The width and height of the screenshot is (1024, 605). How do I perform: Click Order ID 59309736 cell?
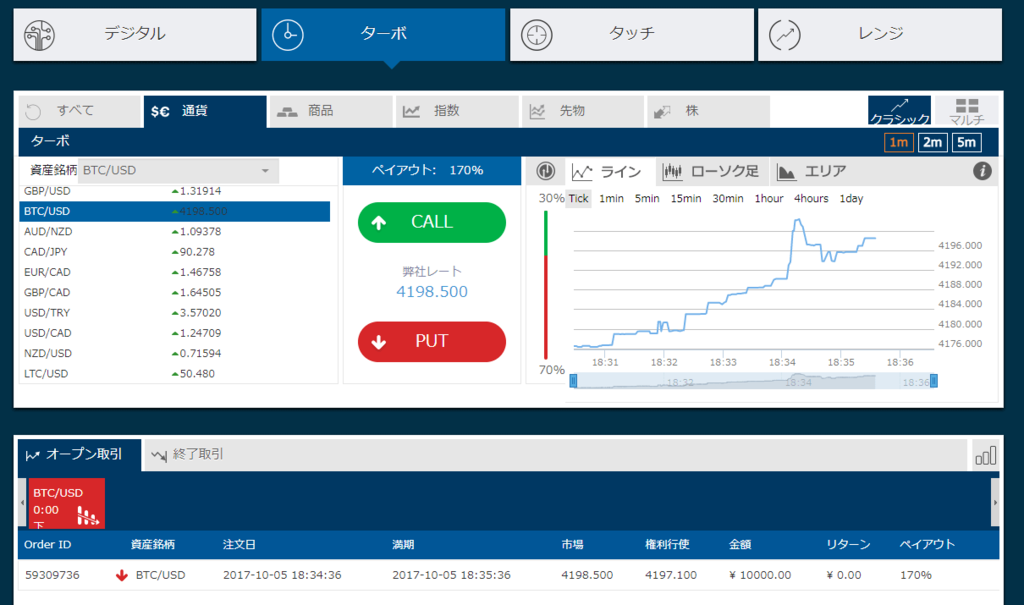(52, 576)
